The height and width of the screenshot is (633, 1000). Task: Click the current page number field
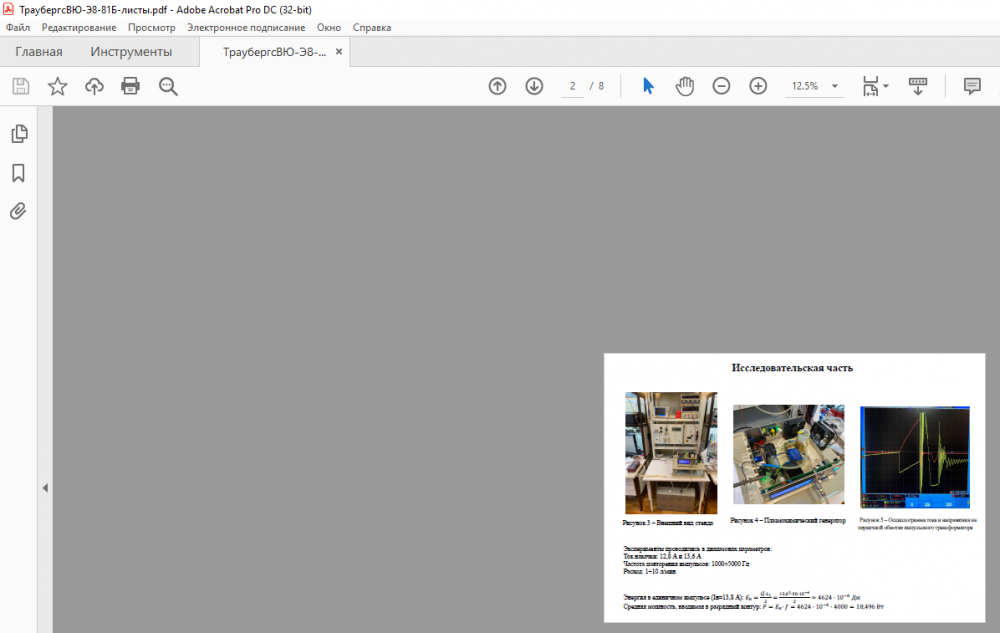pos(572,86)
